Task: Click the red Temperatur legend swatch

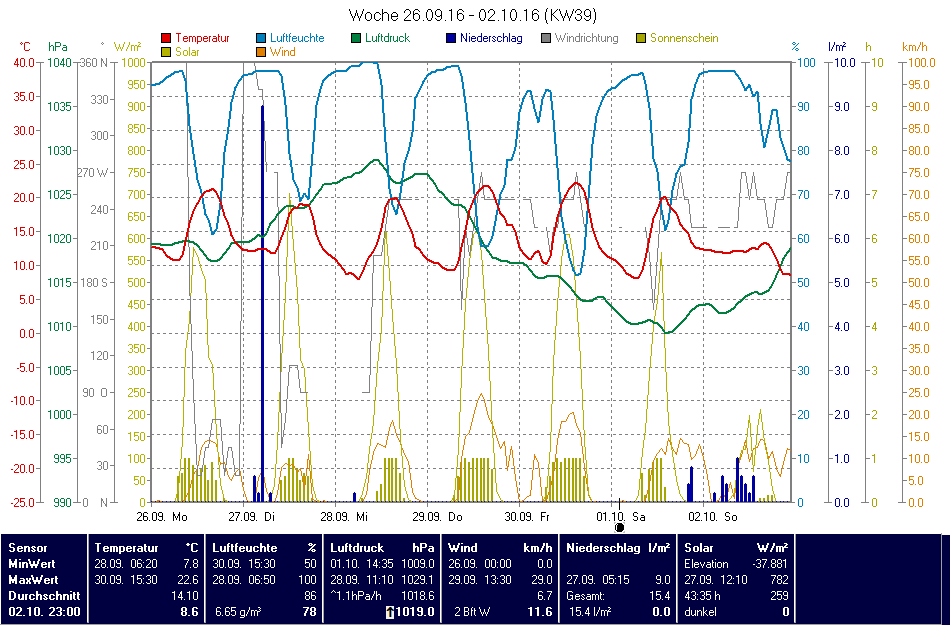Action: [166, 38]
